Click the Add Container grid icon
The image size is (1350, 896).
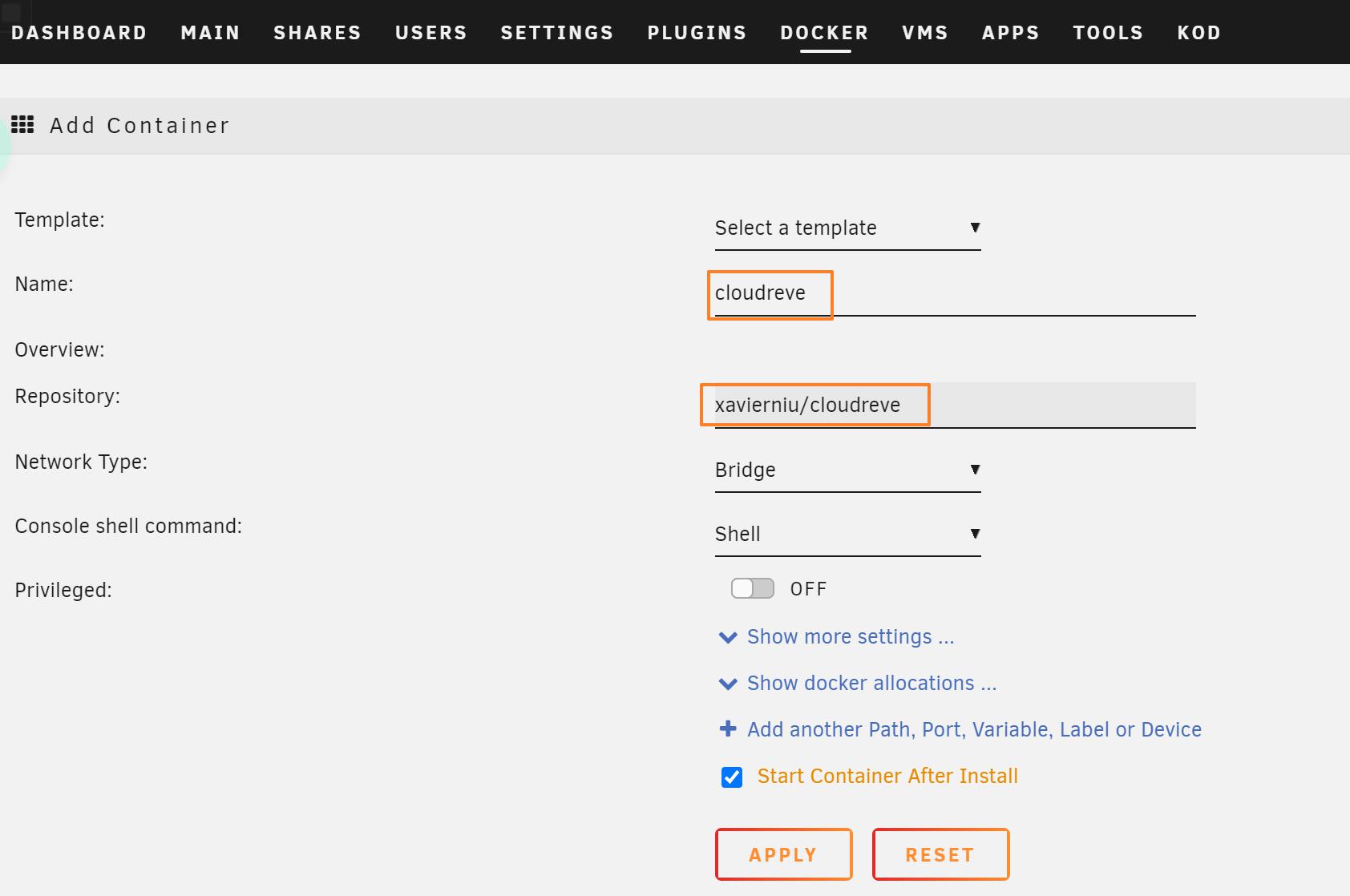pos(22,124)
